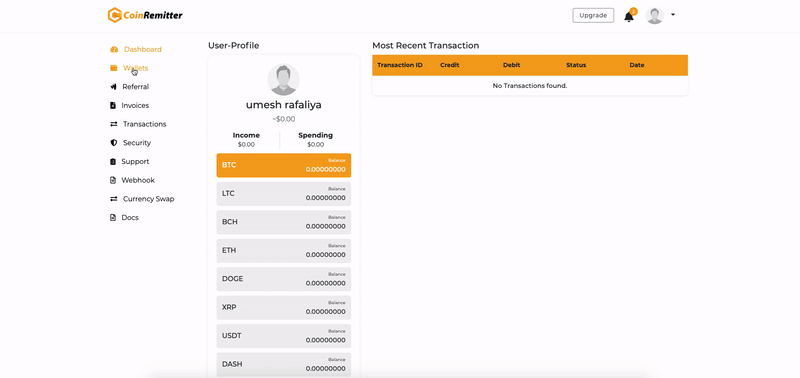
Task: Click the 'User-Profile' heading
Action: click(x=234, y=45)
